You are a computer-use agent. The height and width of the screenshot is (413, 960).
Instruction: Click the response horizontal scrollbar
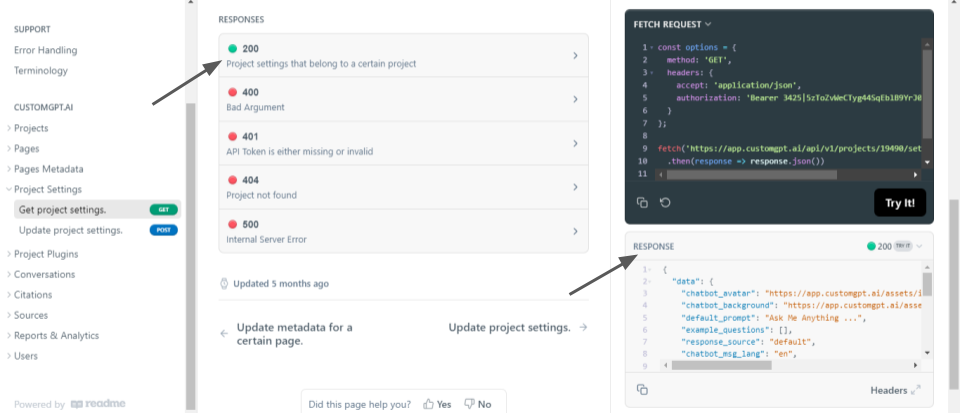pyautogui.click(x=721, y=365)
